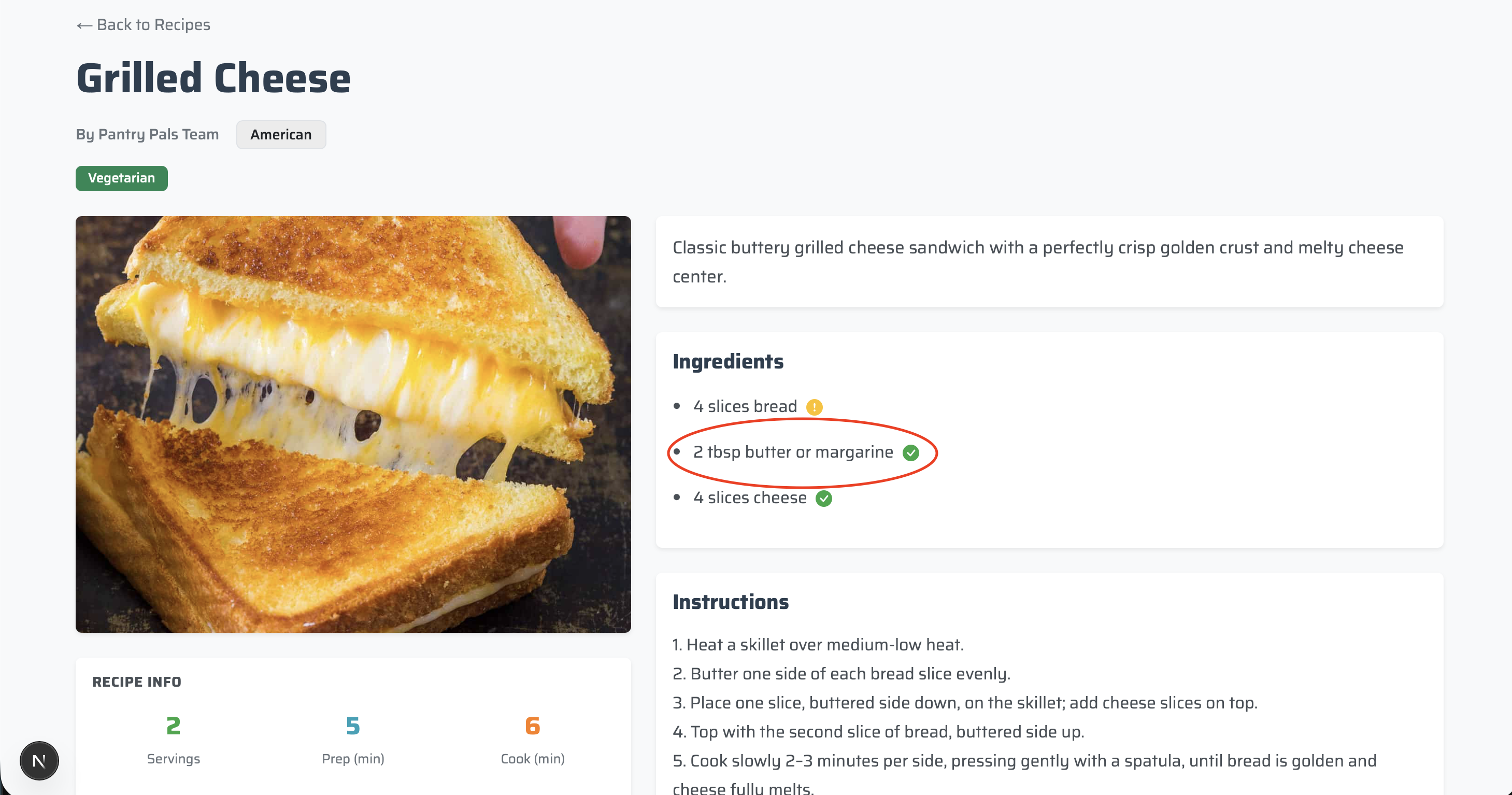This screenshot has width=1512, height=795.
Task: Expand the Ingredients section
Action: (x=729, y=361)
